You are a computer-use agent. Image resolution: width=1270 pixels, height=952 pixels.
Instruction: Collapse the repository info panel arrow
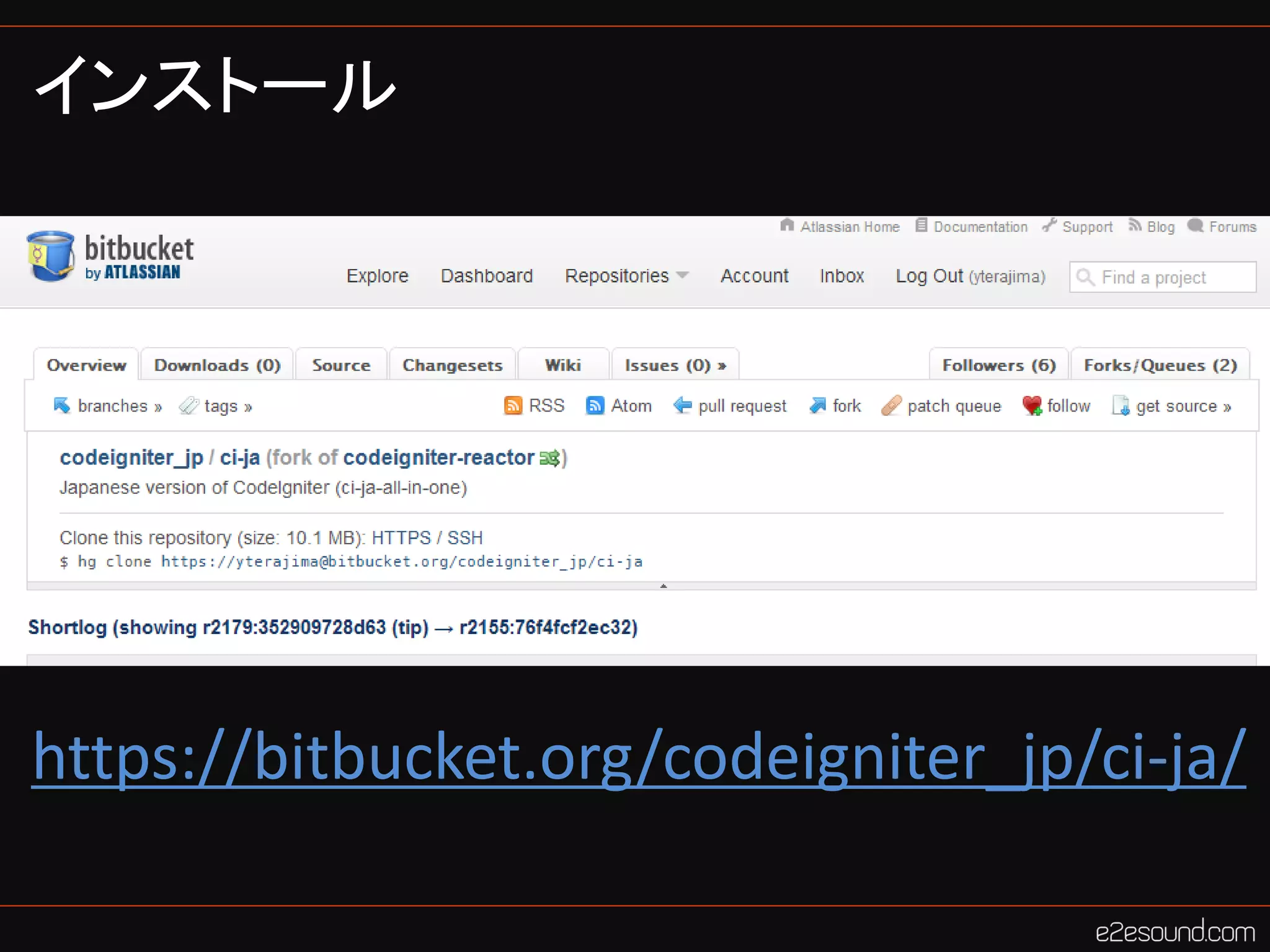pyautogui.click(x=664, y=586)
